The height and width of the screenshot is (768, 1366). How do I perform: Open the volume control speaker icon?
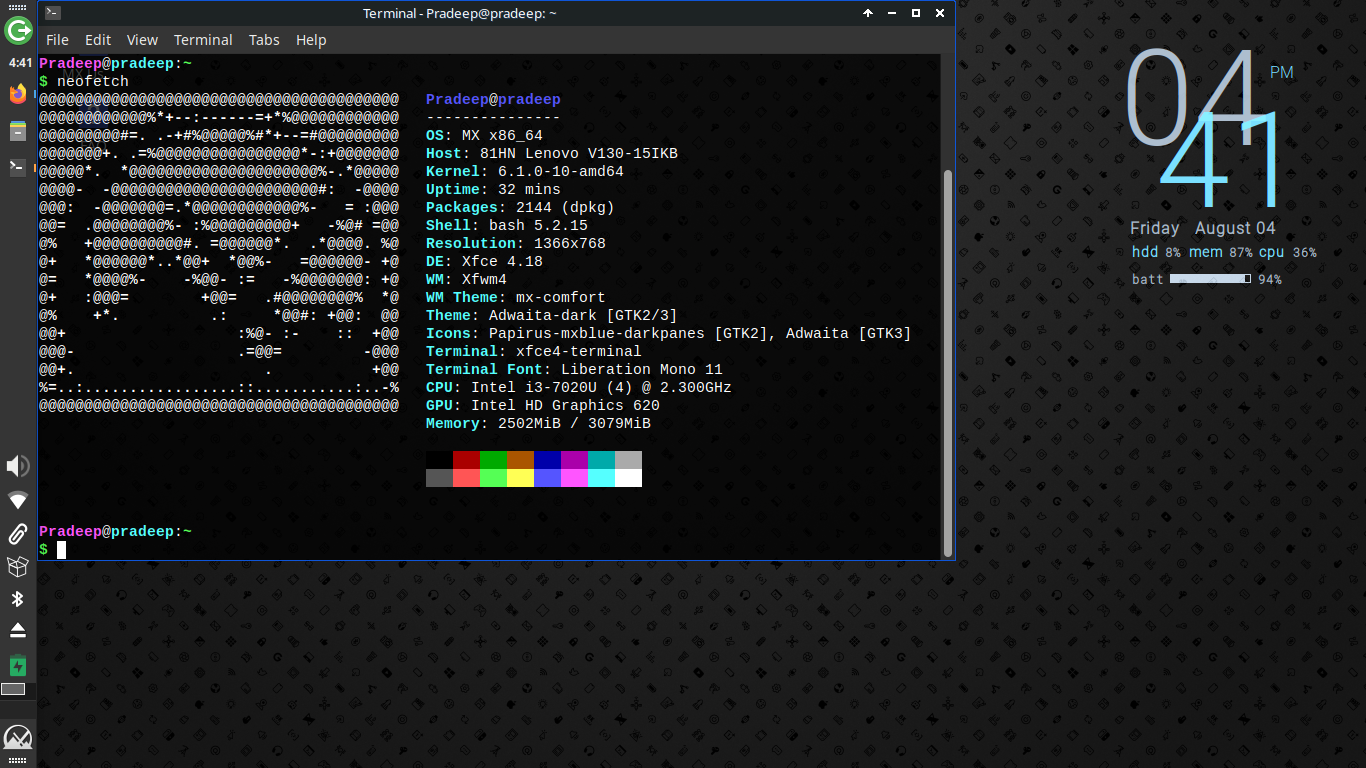pyautogui.click(x=18, y=466)
